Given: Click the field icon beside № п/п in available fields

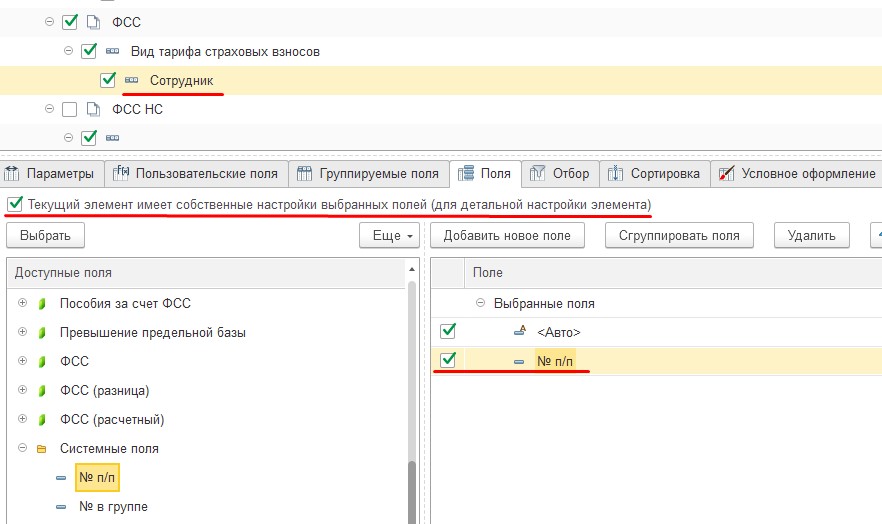Looking at the screenshot, I should 61,478.
